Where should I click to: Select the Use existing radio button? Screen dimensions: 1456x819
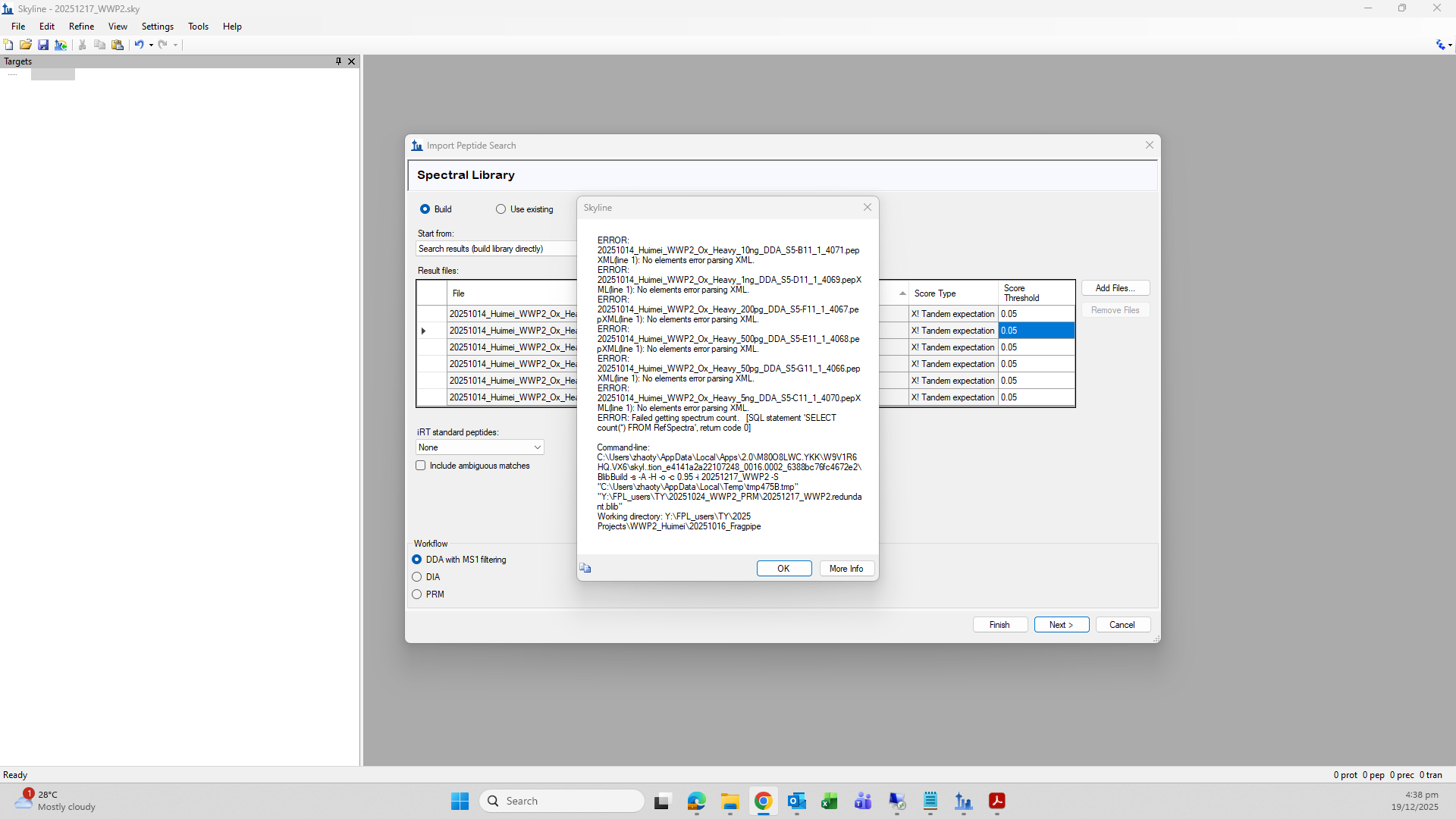[500, 209]
